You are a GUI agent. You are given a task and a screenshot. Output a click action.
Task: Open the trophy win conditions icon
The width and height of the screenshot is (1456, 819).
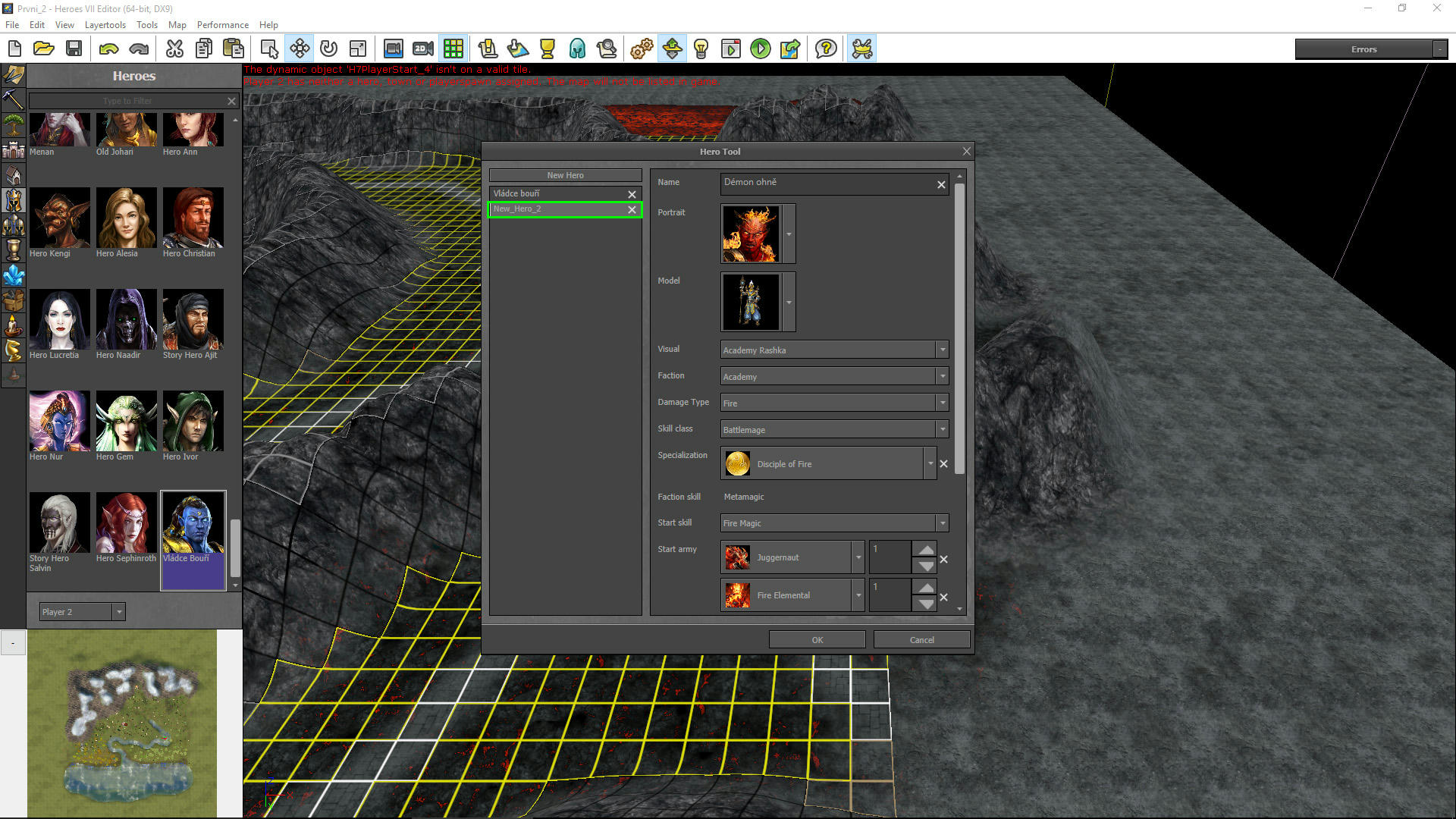(548, 49)
